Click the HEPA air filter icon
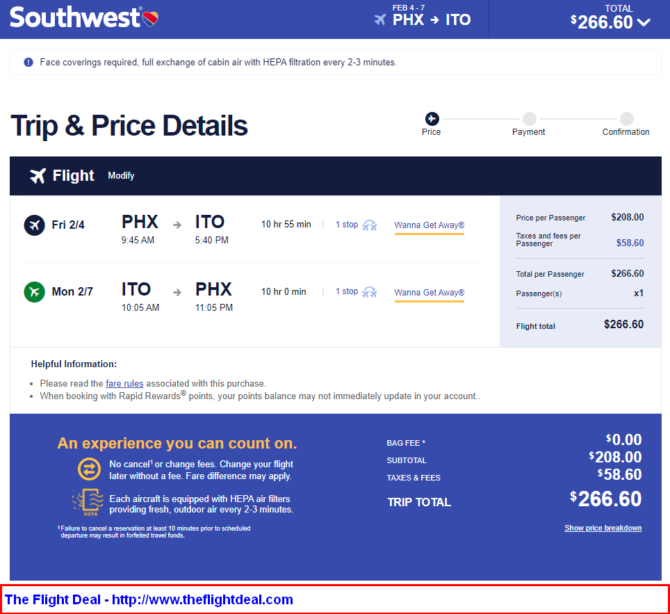The width and height of the screenshot is (670, 614). click(x=88, y=502)
